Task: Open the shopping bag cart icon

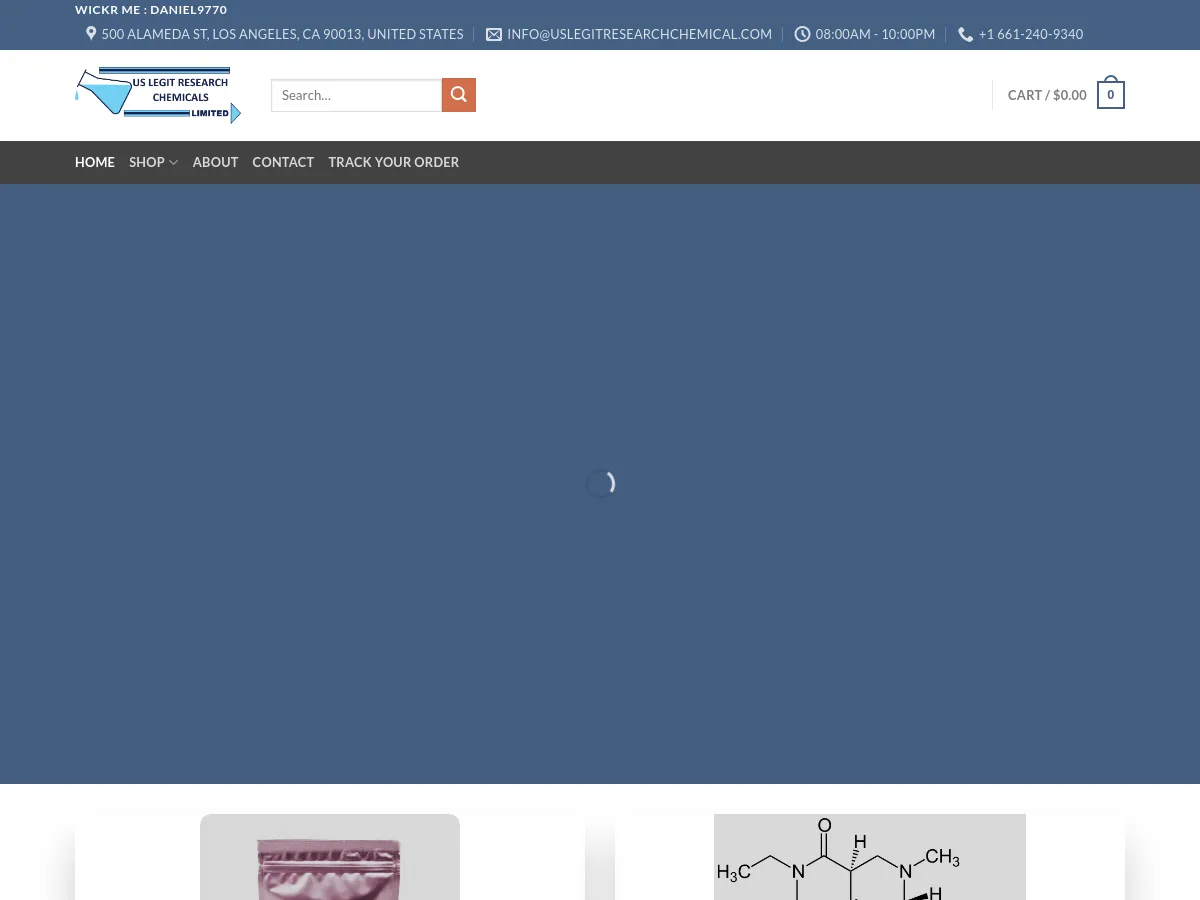Action: 1110,93
